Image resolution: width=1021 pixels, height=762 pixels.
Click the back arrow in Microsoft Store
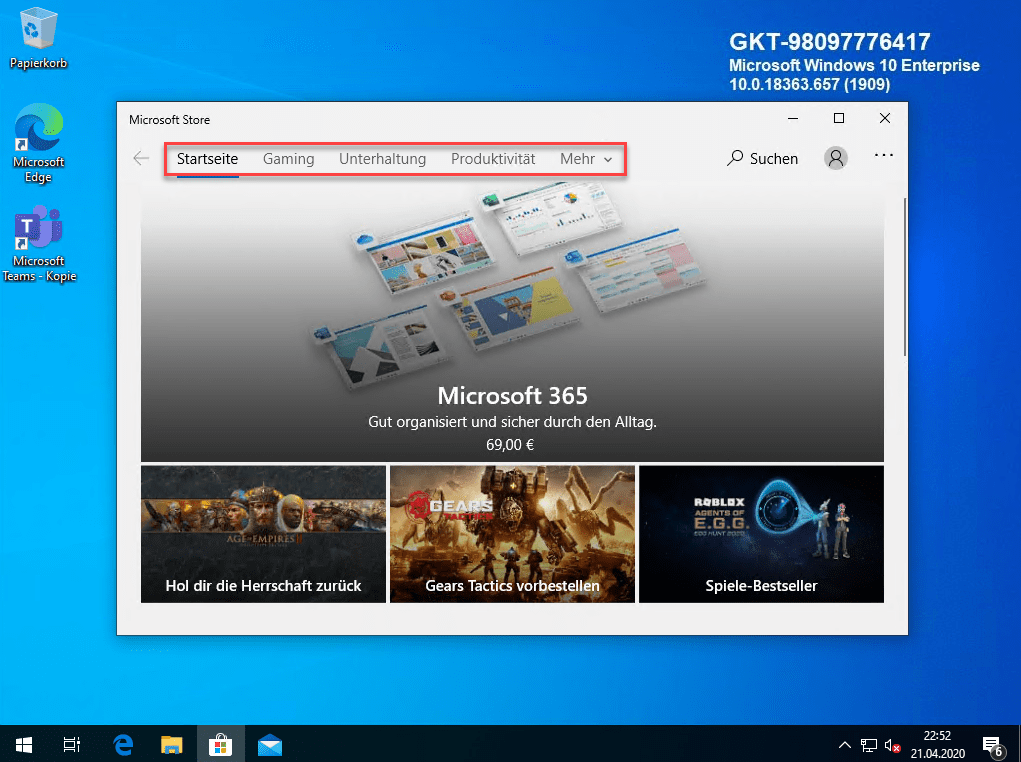141,158
